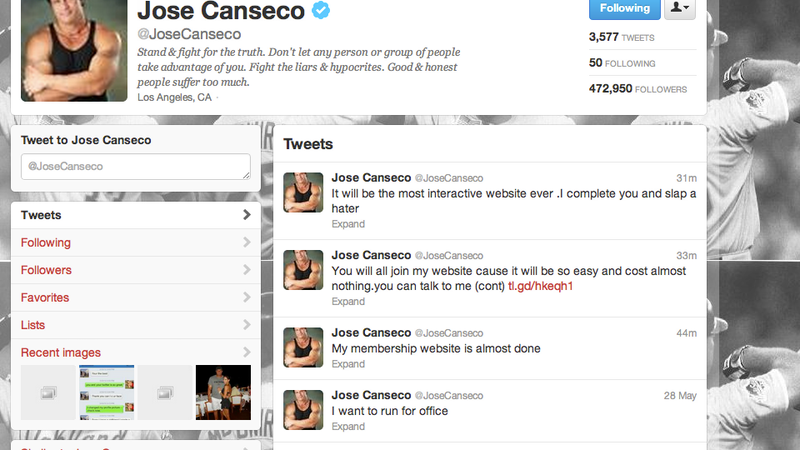
Task: View the chat screenshot recent image thumbnail
Action: (x=107, y=392)
